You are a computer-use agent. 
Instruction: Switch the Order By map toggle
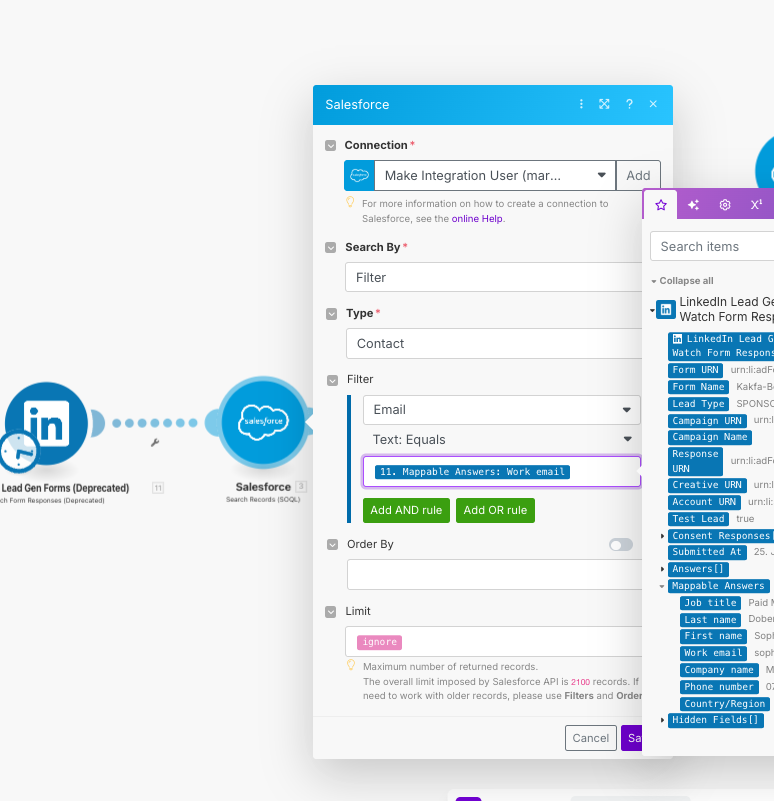[621, 545]
